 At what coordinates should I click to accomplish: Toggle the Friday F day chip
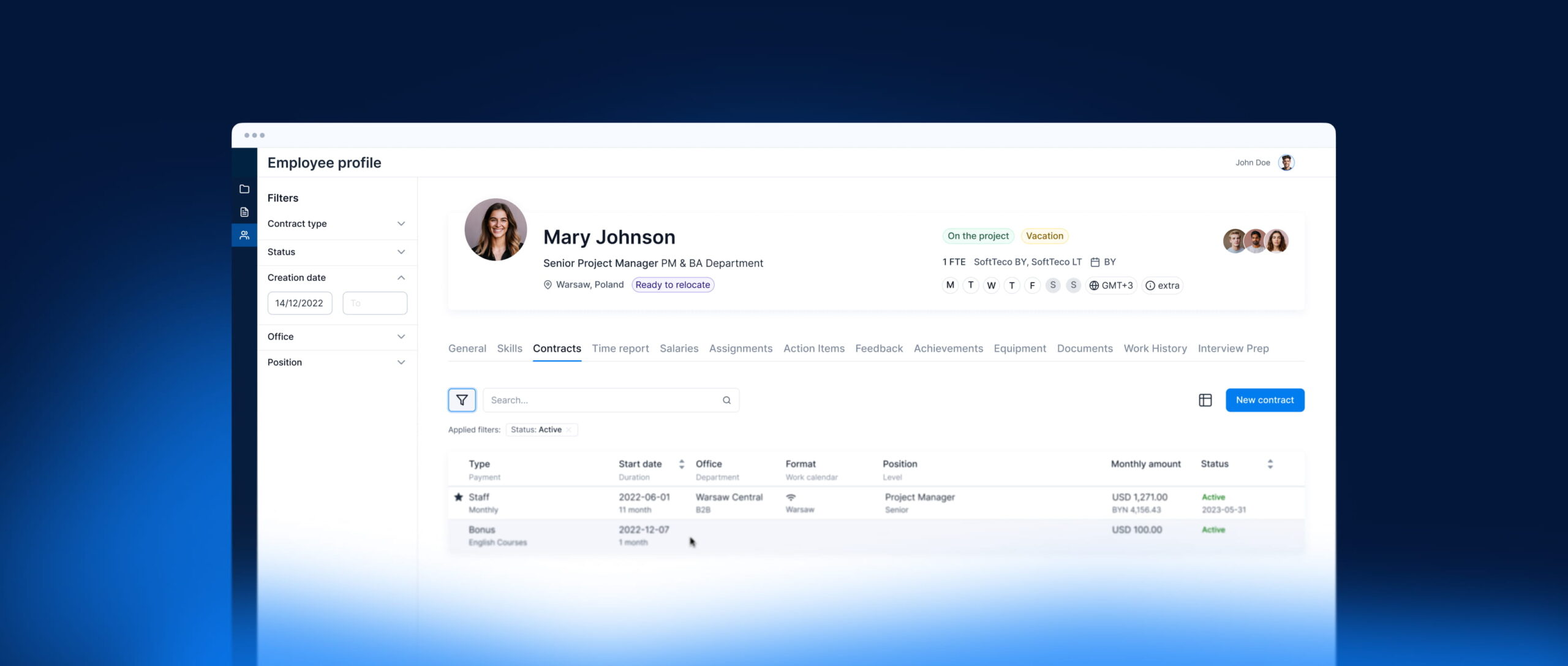(x=1032, y=286)
